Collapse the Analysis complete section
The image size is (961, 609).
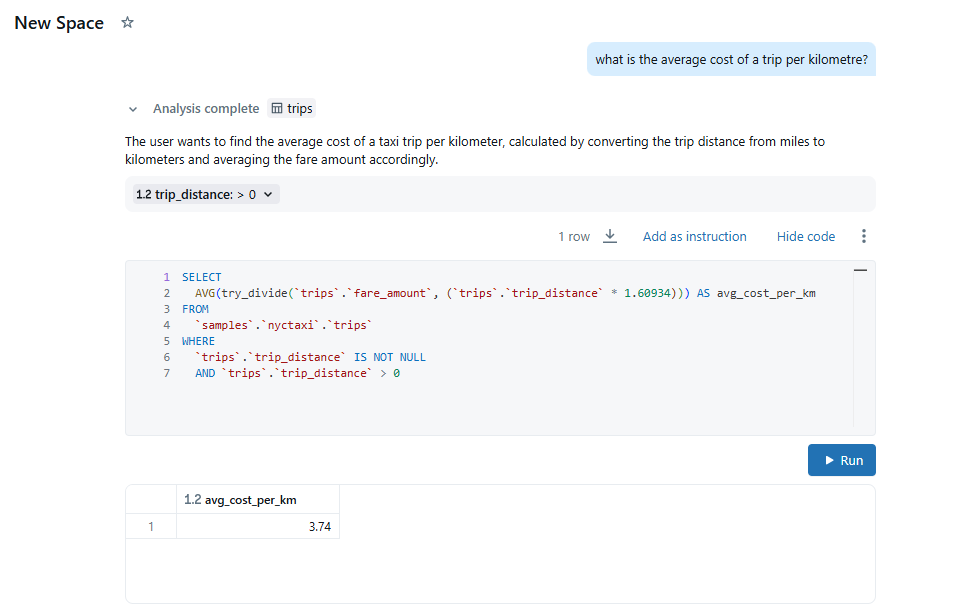(x=133, y=109)
